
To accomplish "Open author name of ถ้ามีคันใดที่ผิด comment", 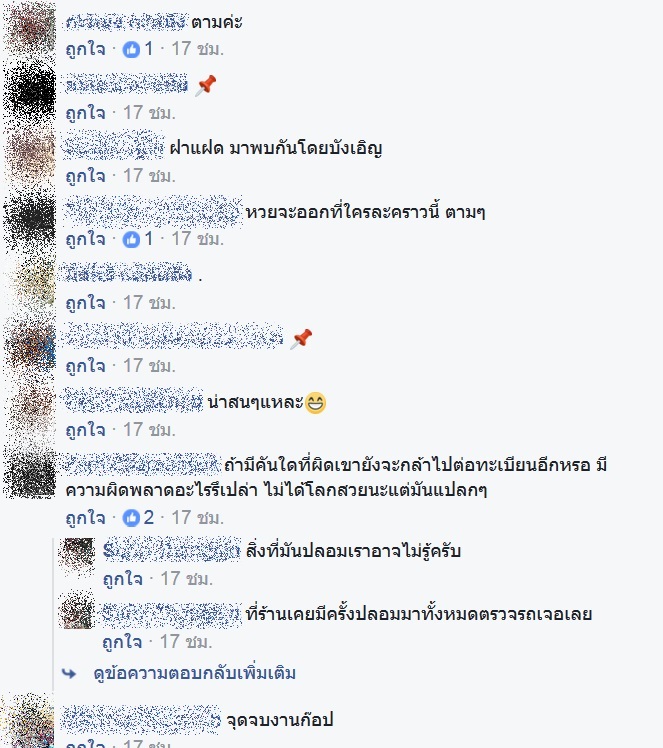I will click(x=142, y=464).
